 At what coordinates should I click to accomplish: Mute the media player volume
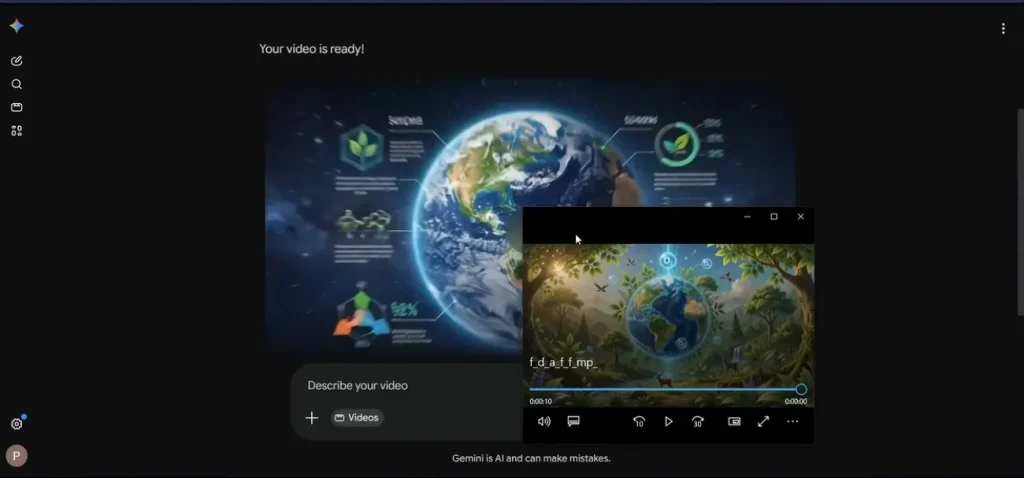tap(544, 422)
